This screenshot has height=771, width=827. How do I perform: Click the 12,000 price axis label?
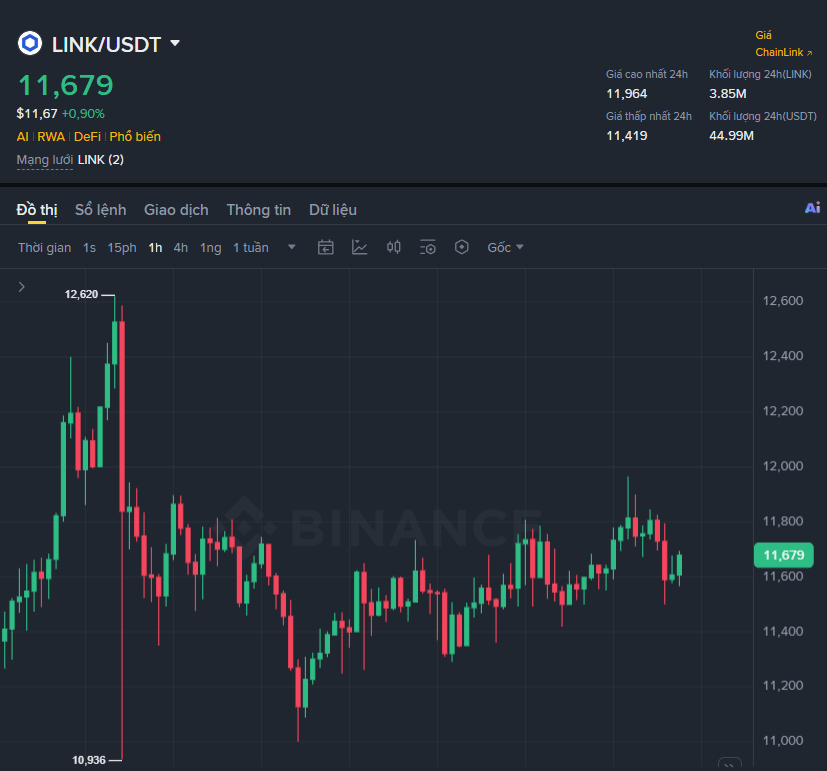pyautogui.click(x=783, y=466)
